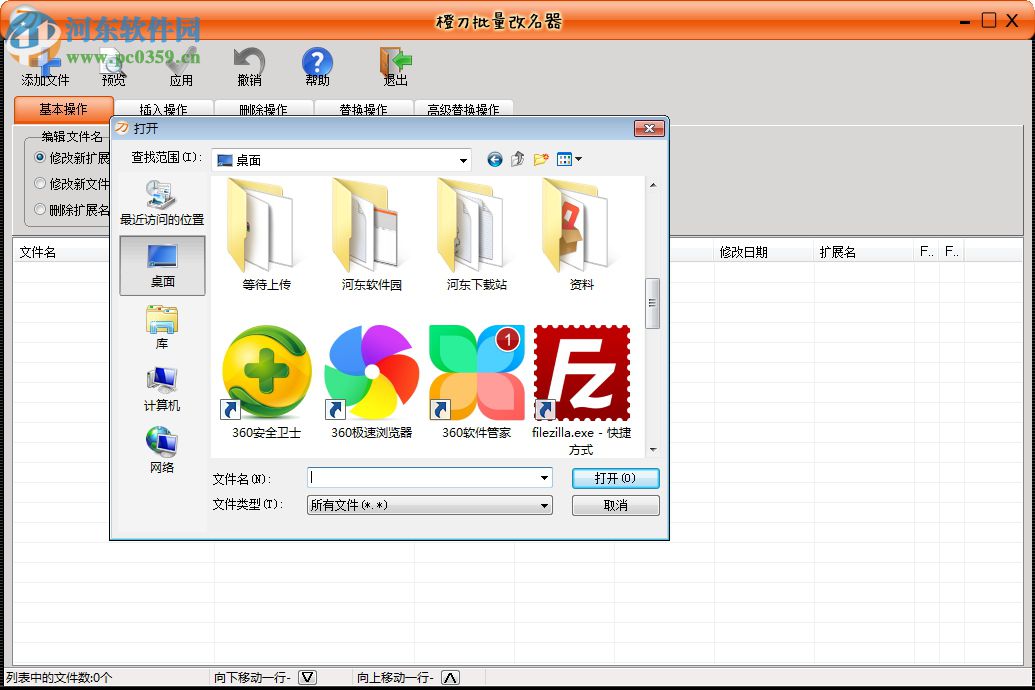The width and height of the screenshot is (1035, 690).
Task: Open the 文件类型 file type dropdown
Action: click(x=544, y=505)
